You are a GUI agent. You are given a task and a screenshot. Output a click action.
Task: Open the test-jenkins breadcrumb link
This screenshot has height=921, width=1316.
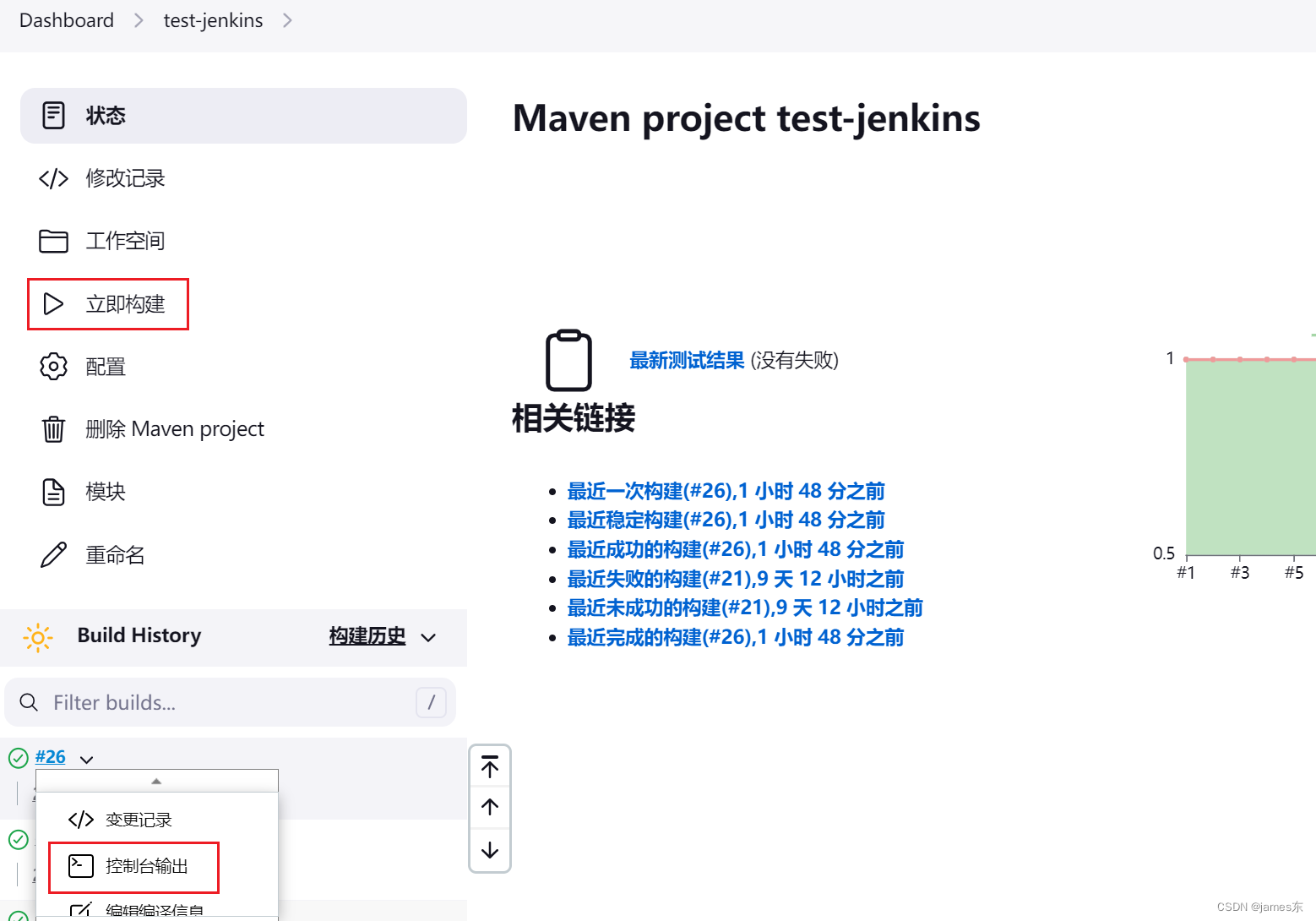tap(213, 20)
